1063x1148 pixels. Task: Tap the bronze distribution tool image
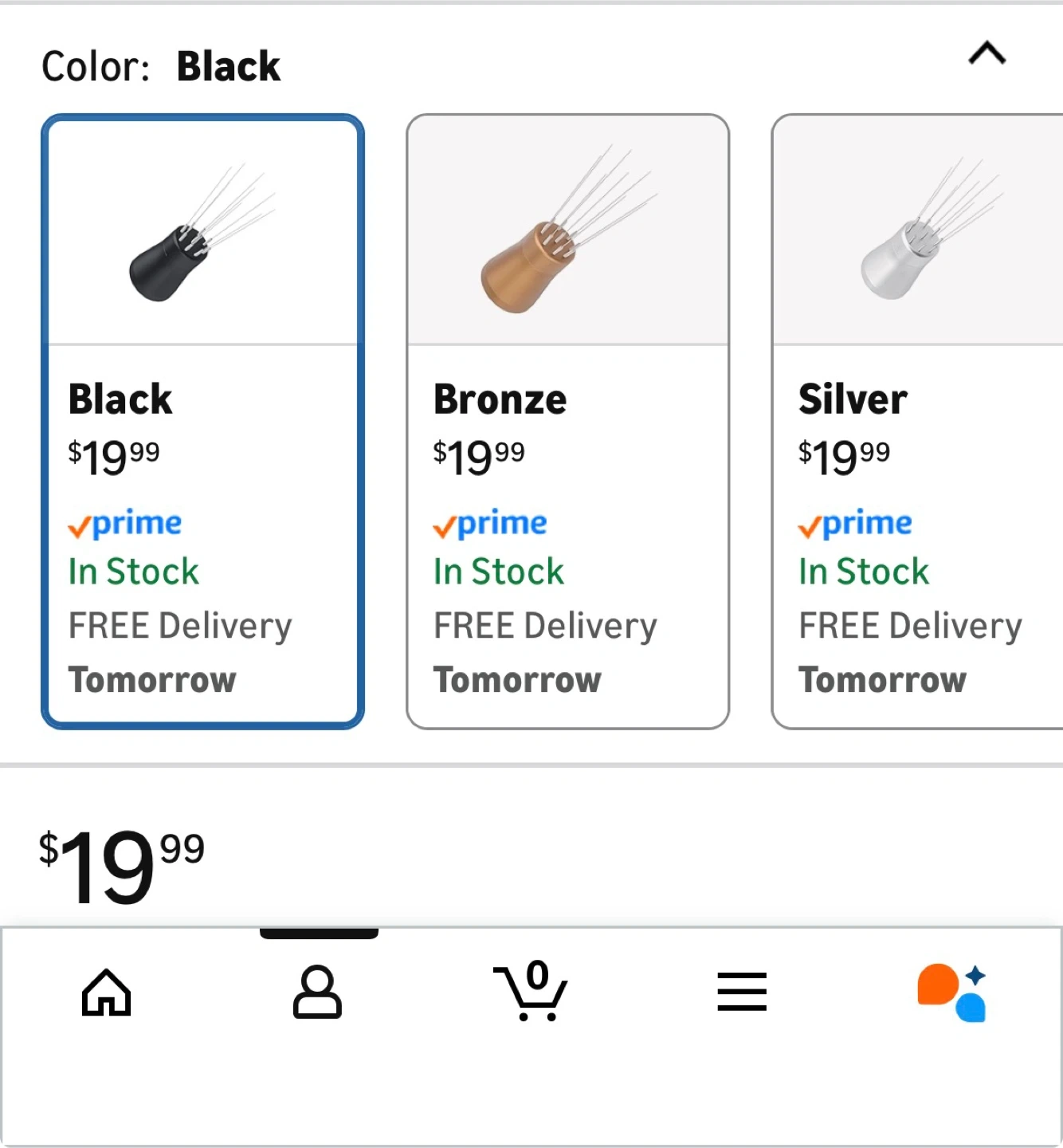point(567,231)
